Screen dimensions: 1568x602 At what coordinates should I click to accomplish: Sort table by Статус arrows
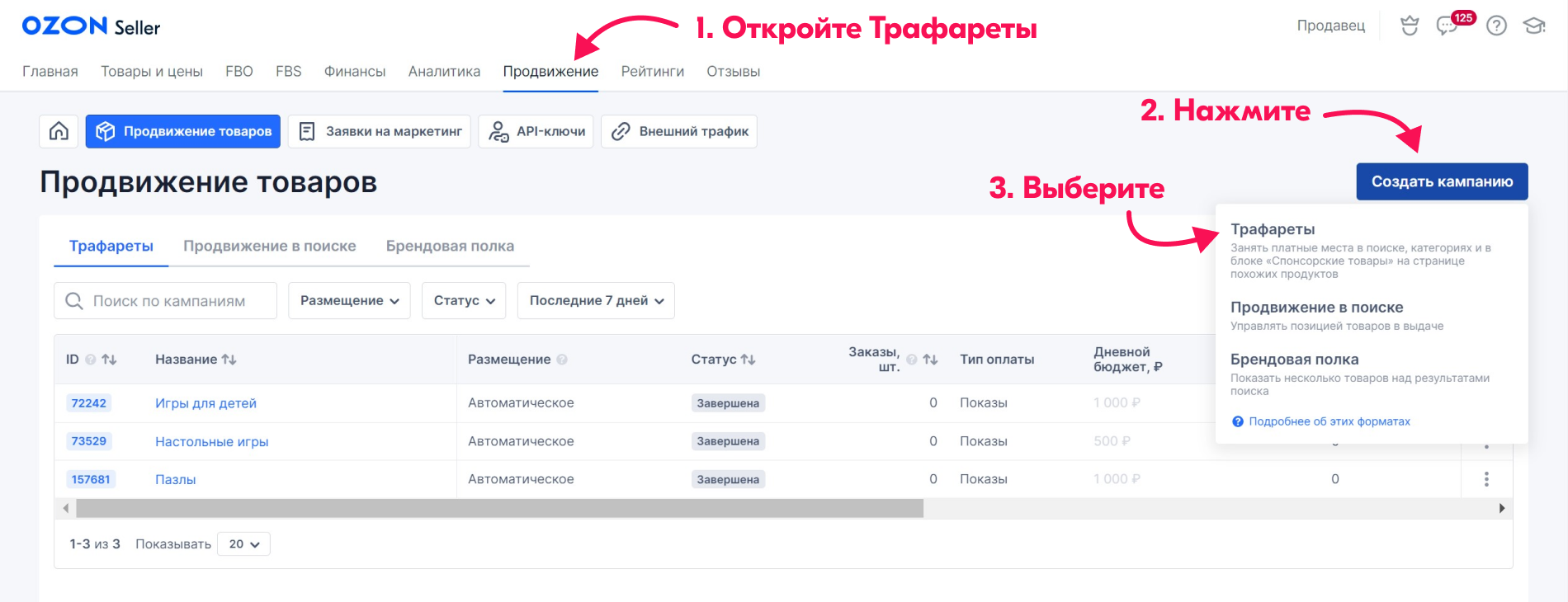point(748,360)
